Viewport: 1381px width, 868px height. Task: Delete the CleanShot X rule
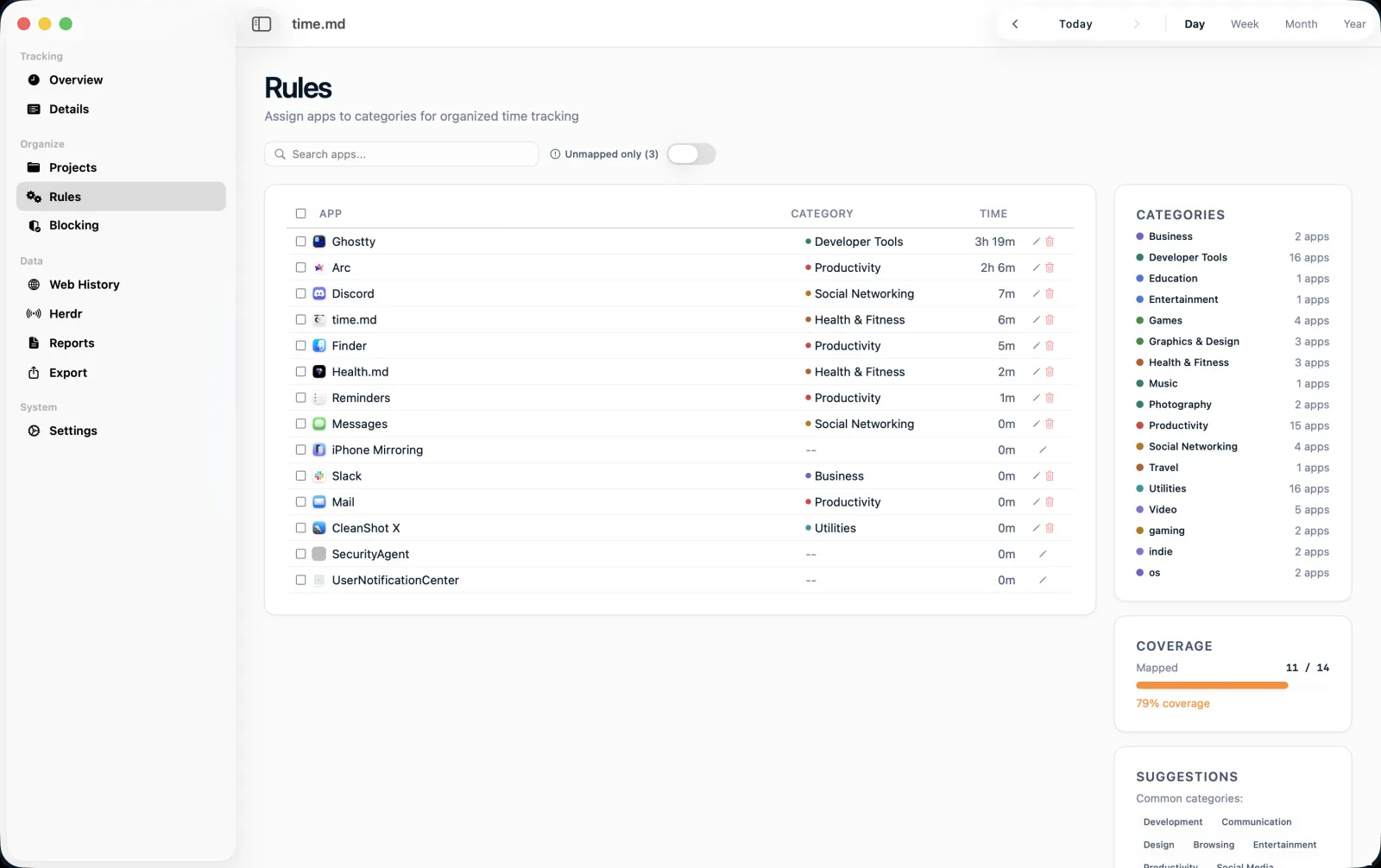point(1050,528)
